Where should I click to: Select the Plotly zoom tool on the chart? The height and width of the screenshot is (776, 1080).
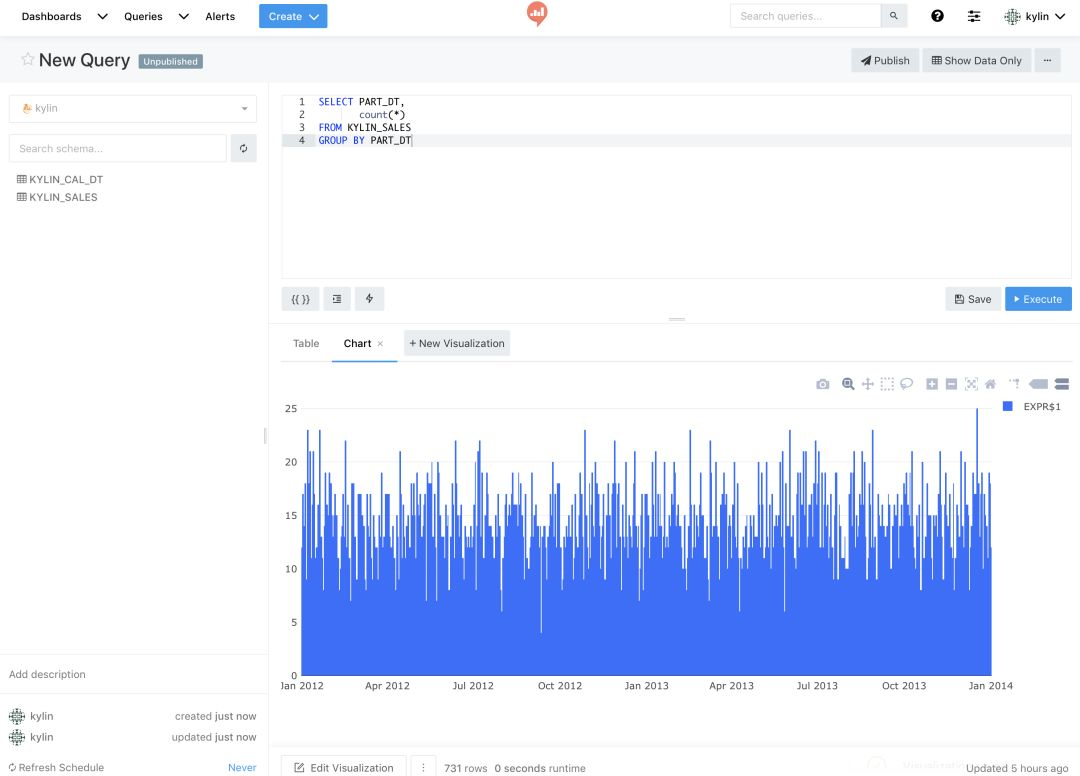pyautogui.click(x=848, y=384)
